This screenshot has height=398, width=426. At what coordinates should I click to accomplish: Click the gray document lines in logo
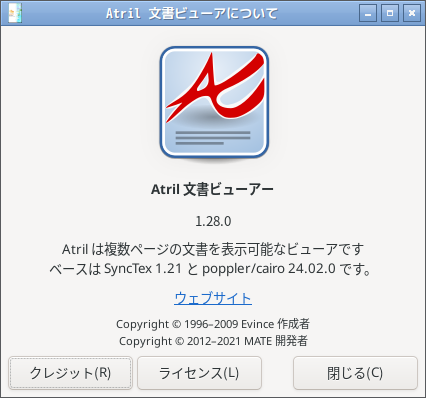click(213, 138)
